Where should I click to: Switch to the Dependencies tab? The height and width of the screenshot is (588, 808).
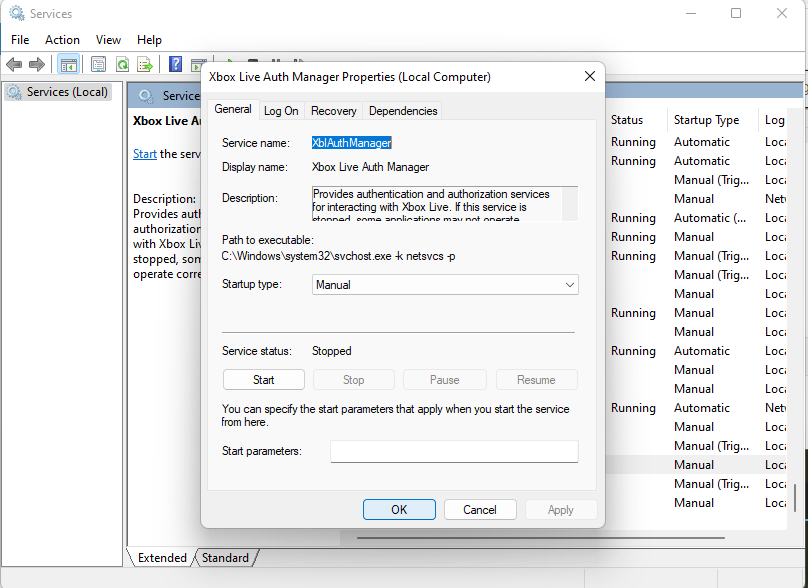[403, 111]
